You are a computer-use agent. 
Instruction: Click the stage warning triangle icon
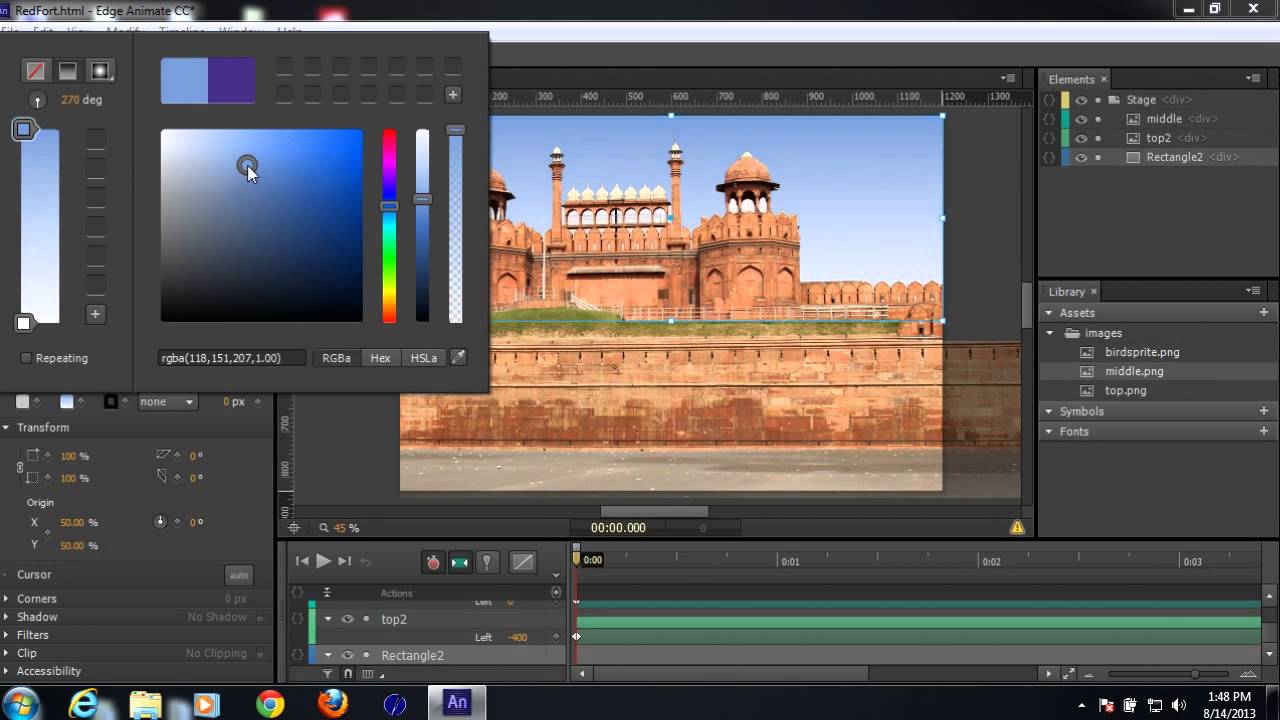pos(1017,527)
